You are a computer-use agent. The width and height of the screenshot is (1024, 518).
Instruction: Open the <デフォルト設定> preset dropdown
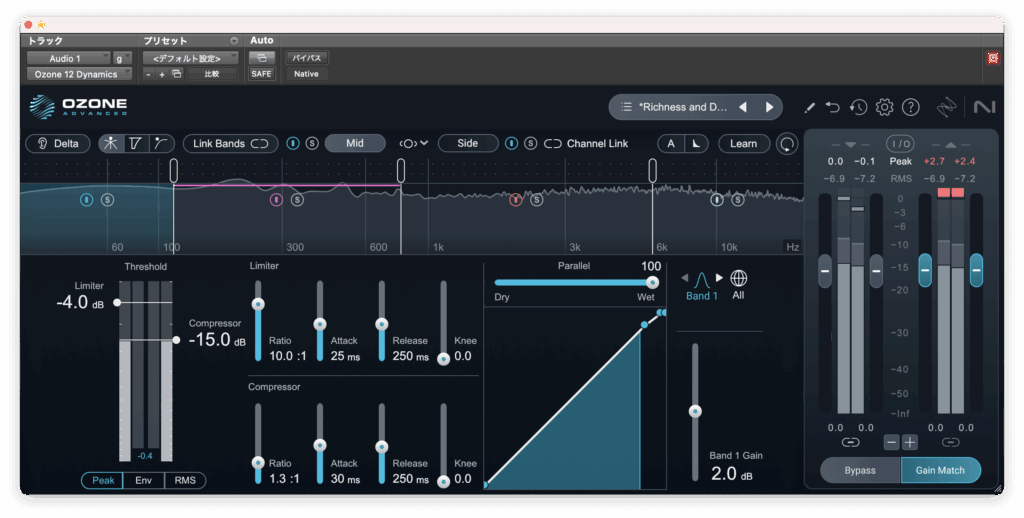(x=190, y=58)
